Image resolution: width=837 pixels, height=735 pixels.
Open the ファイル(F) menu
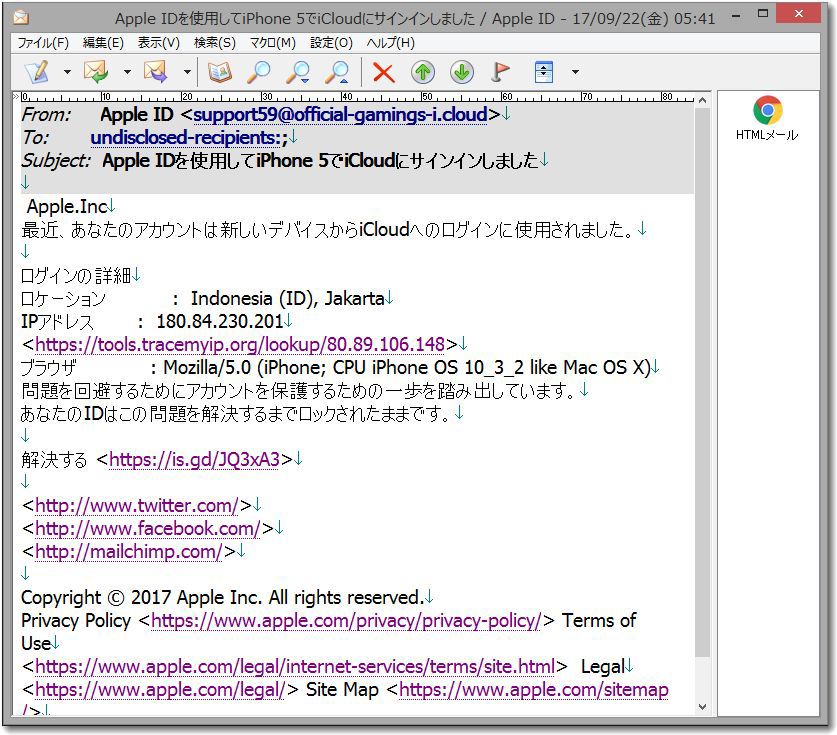(43, 43)
